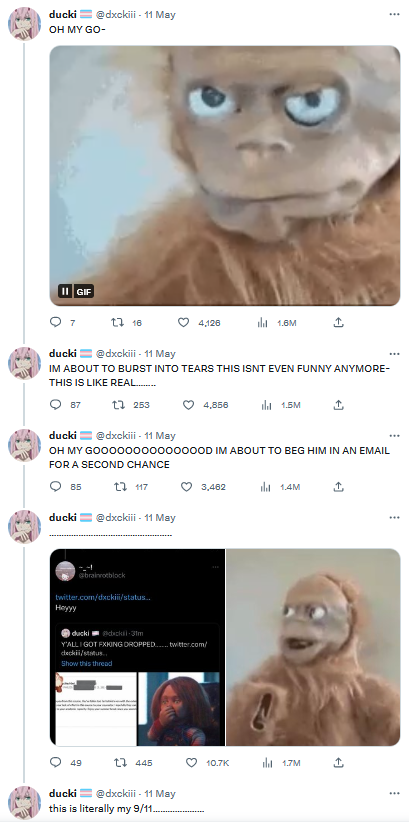Pause the GIF in the first tweet
The image size is (409, 822).
[x=65, y=291]
